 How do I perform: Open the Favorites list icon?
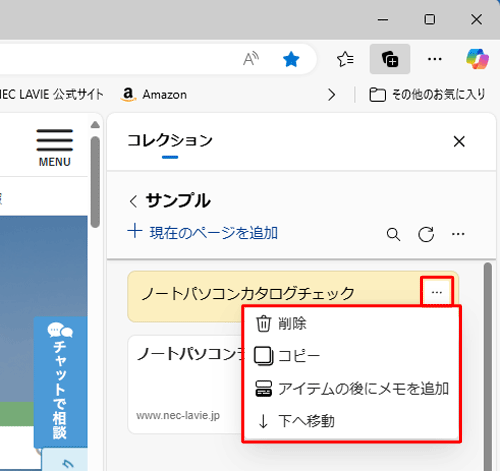point(345,59)
